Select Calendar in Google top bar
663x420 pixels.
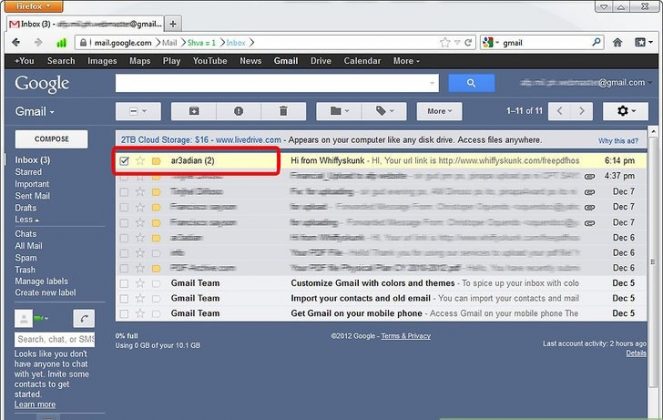[x=361, y=61]
